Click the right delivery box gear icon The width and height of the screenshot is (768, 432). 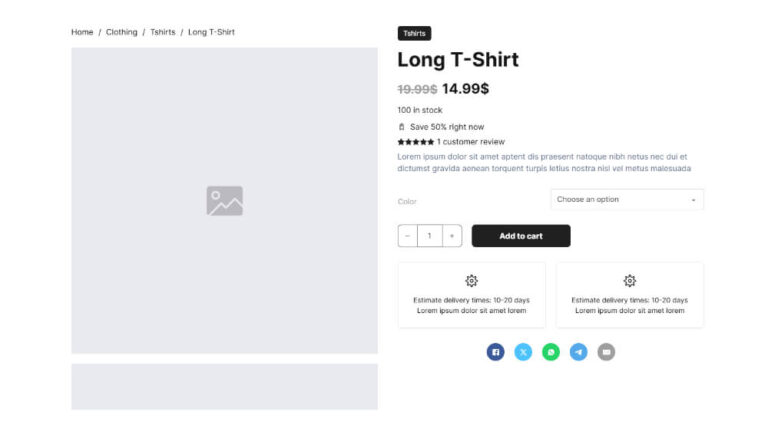point(630,281)
